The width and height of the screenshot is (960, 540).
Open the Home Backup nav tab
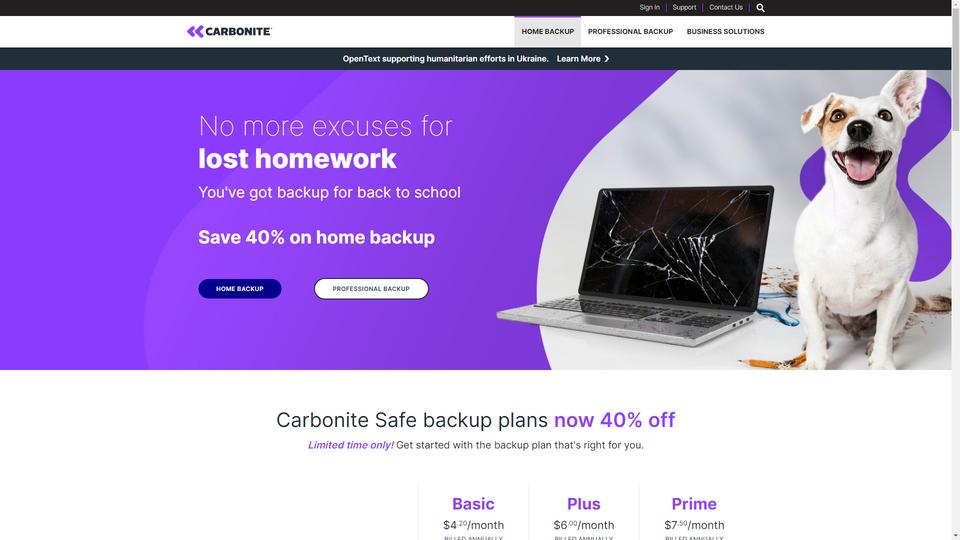coord(547,31)
